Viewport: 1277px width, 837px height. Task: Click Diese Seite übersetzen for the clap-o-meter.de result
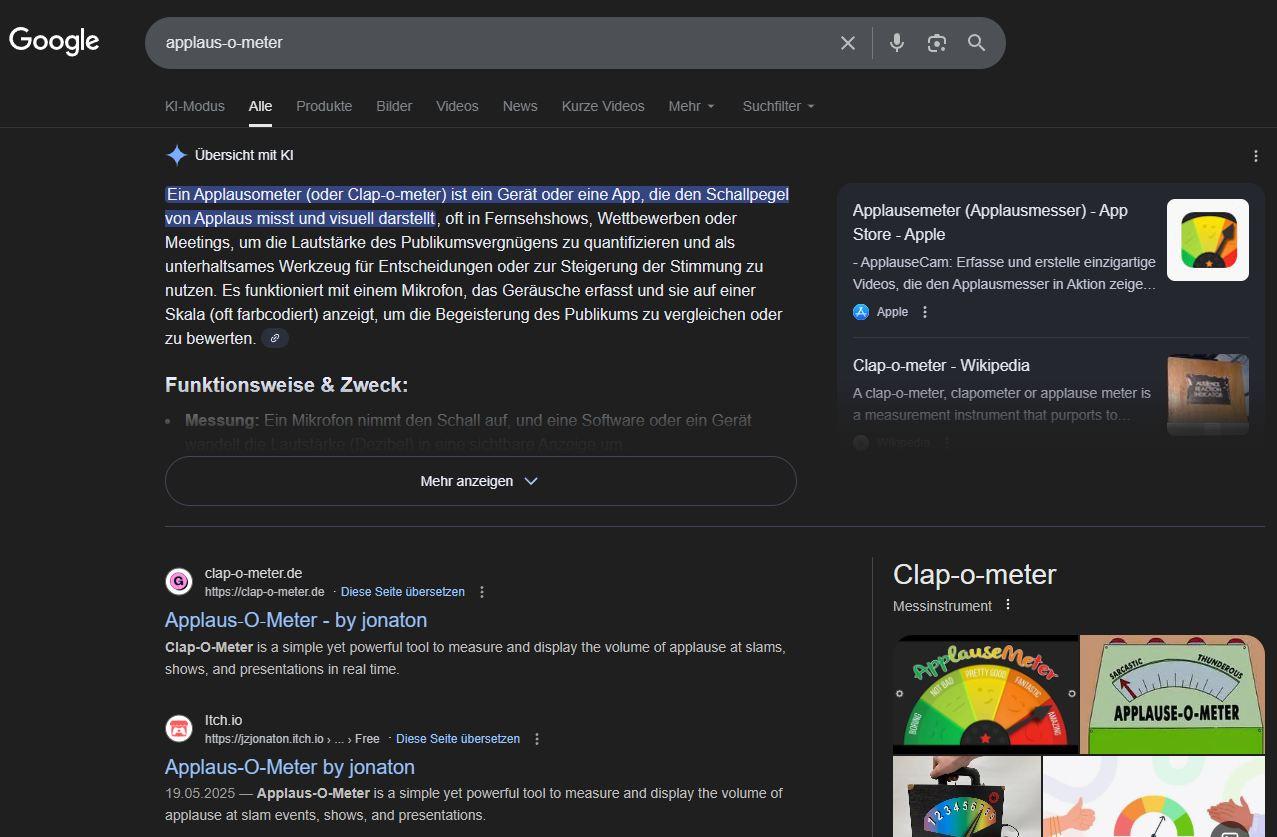click(403, 592)
